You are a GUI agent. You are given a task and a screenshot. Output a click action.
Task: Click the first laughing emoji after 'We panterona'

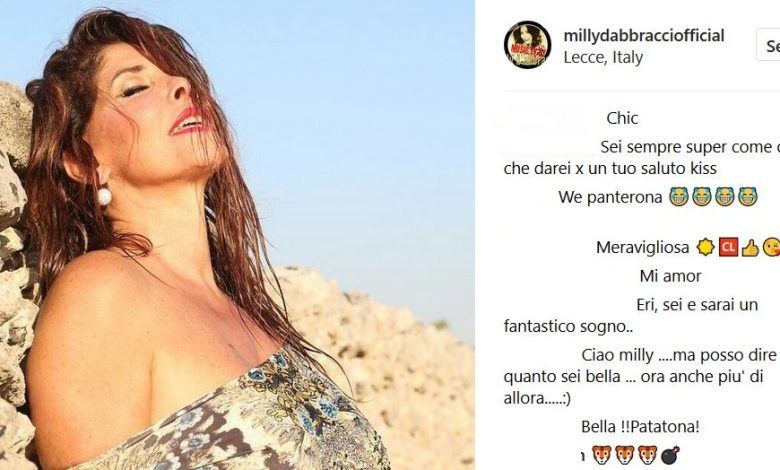[x=678, y=196]
